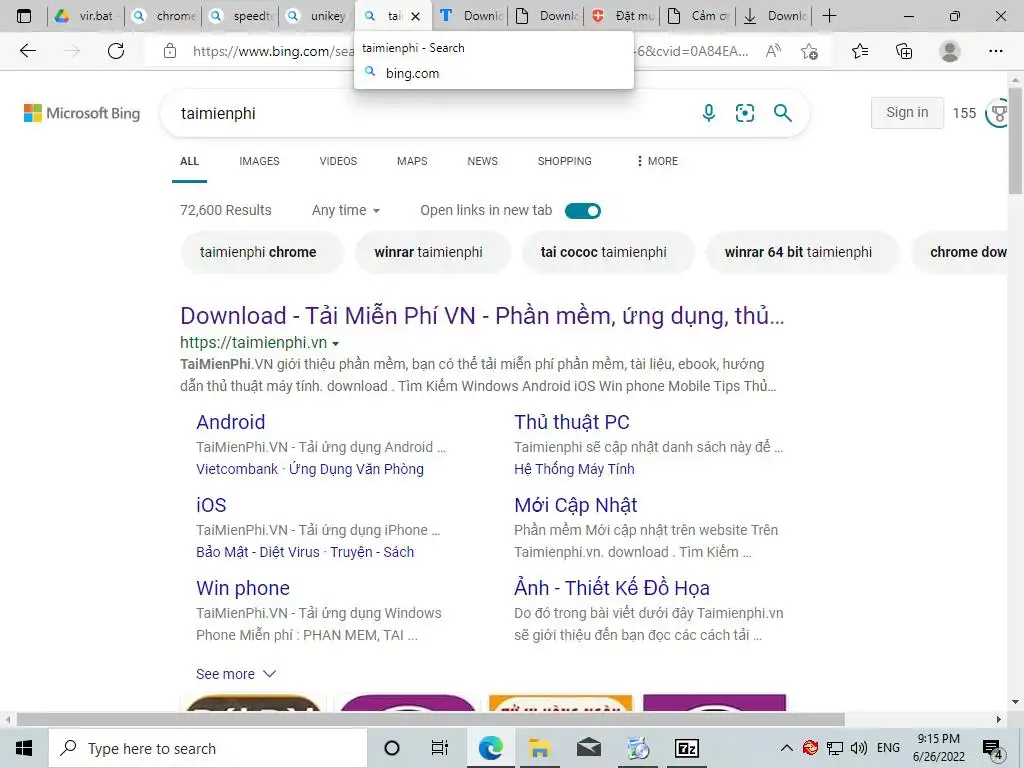Image resolution: width=1024 pixels, height=768 pixels.
Task: Switch to the SHOPPING tab
Action: click(565, 161)
